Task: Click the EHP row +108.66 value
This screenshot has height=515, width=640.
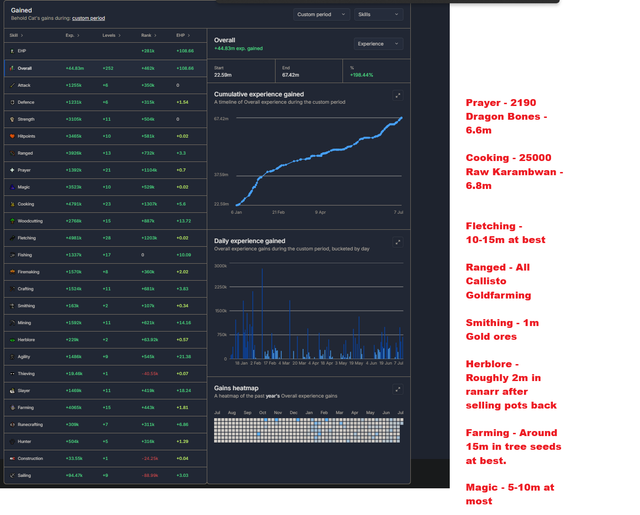Action: [x=185, y=51]
